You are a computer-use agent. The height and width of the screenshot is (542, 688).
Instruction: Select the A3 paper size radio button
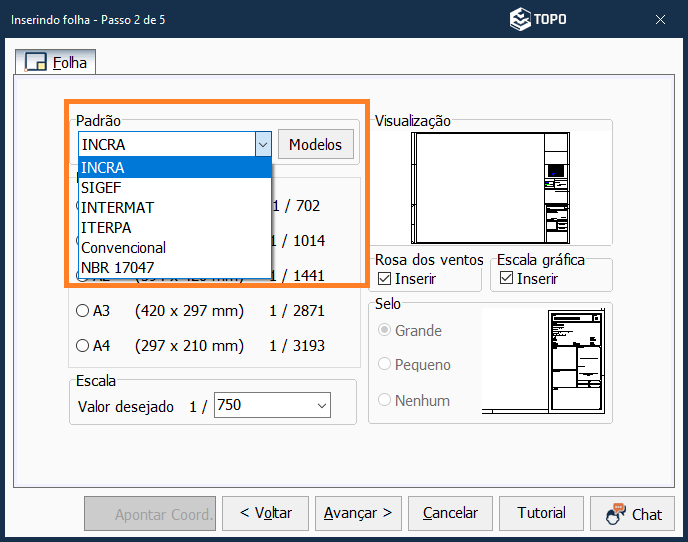[83, 311]
